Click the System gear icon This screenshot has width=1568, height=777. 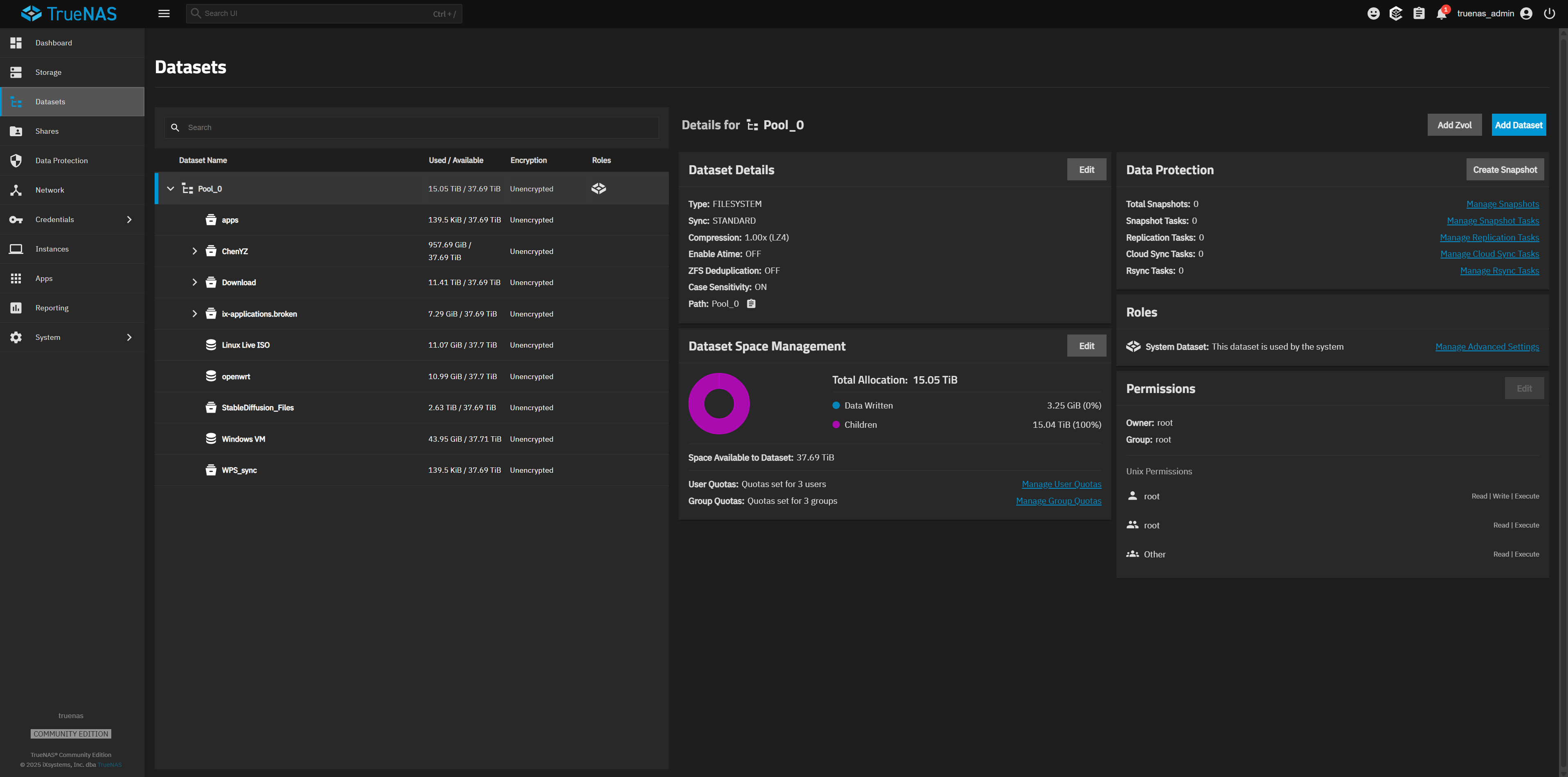16,337
